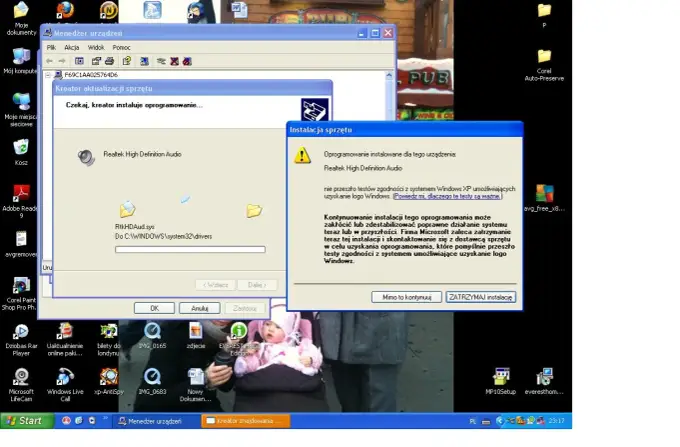This screenshot has height=447, width=680.
Task: Open Microsoft LifeCam shortcut
Action: pos(21,385)
